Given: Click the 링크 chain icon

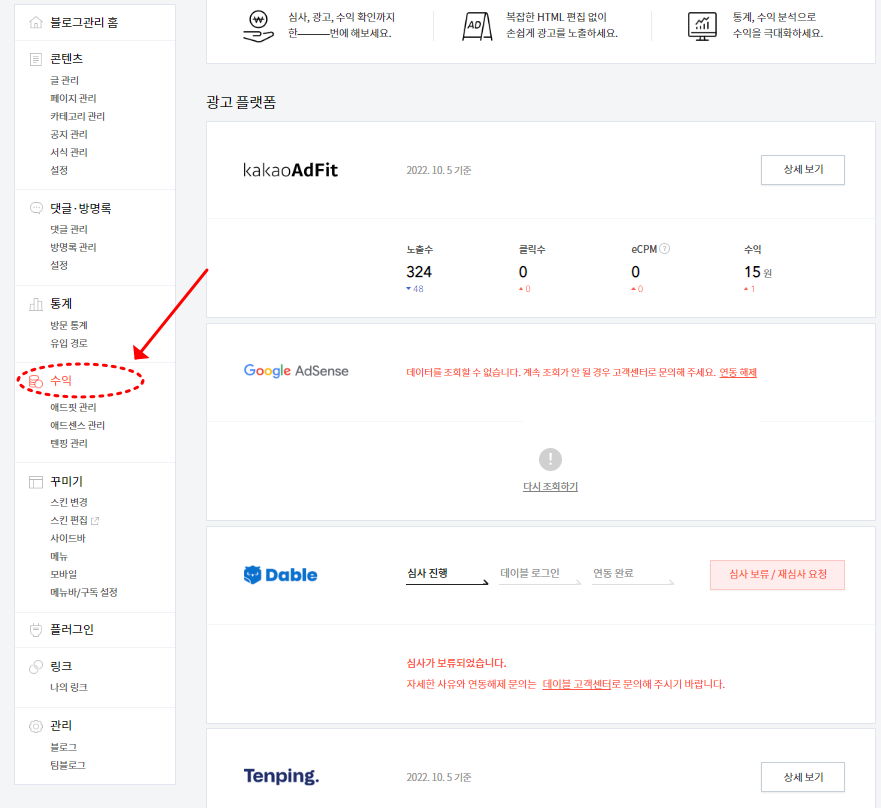Looking at the screenshot, I should click(x=36, y=666).
